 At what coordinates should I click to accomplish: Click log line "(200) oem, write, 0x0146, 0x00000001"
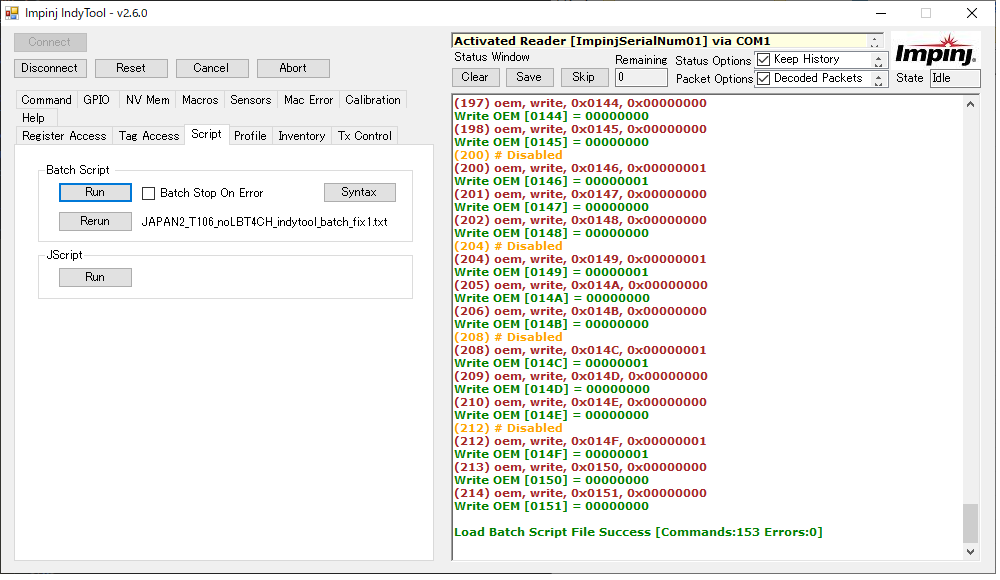tap(580, 168)
